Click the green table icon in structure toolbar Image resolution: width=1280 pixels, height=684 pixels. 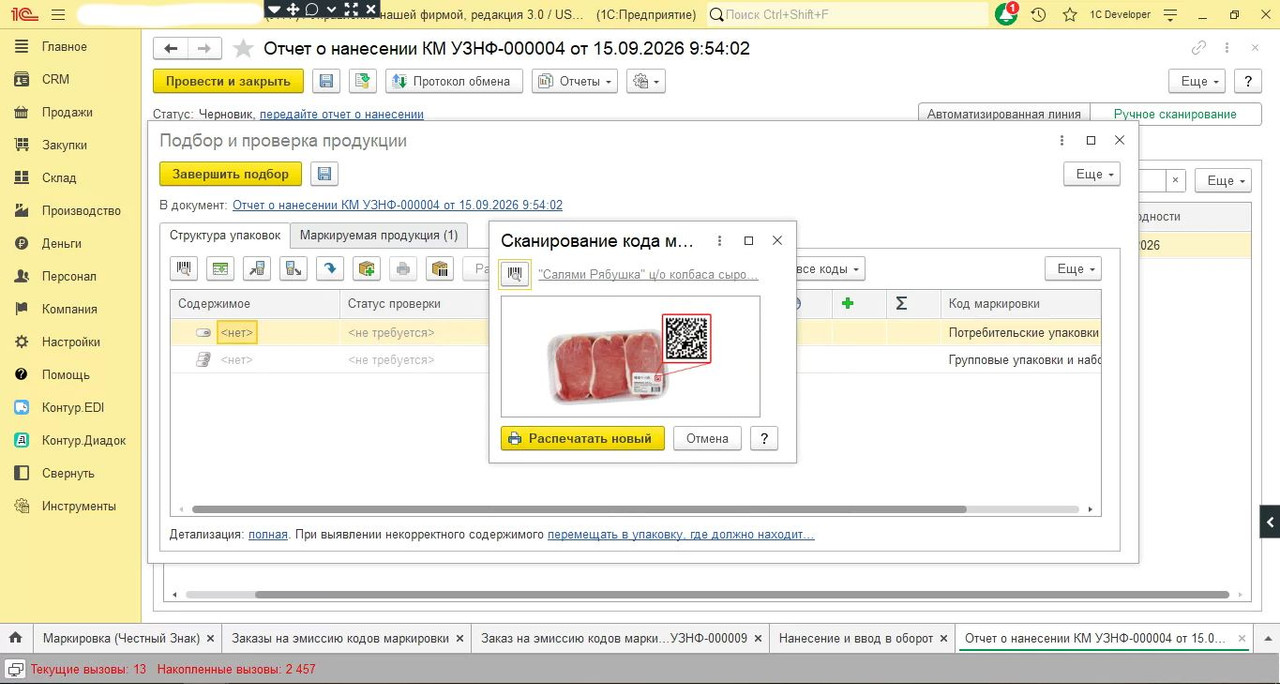(x=220, y=268)
